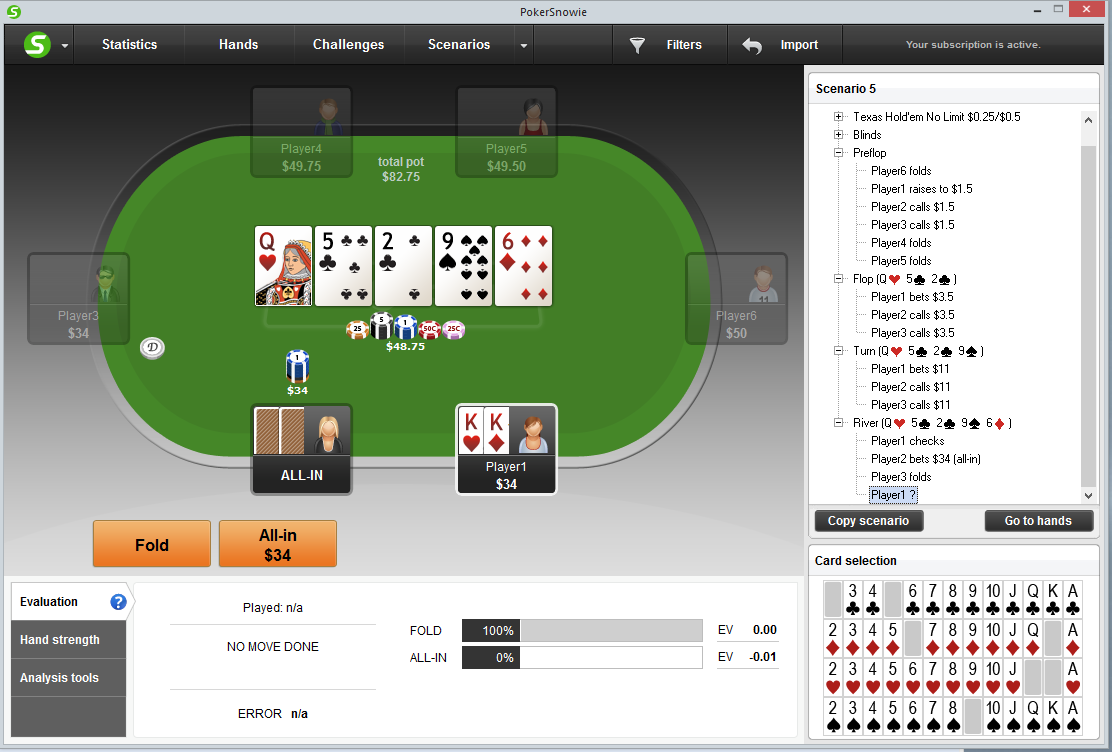1112x752 pixels.
Task: Select Ace of spades in card selection
Action: (x=1073, y=716)
